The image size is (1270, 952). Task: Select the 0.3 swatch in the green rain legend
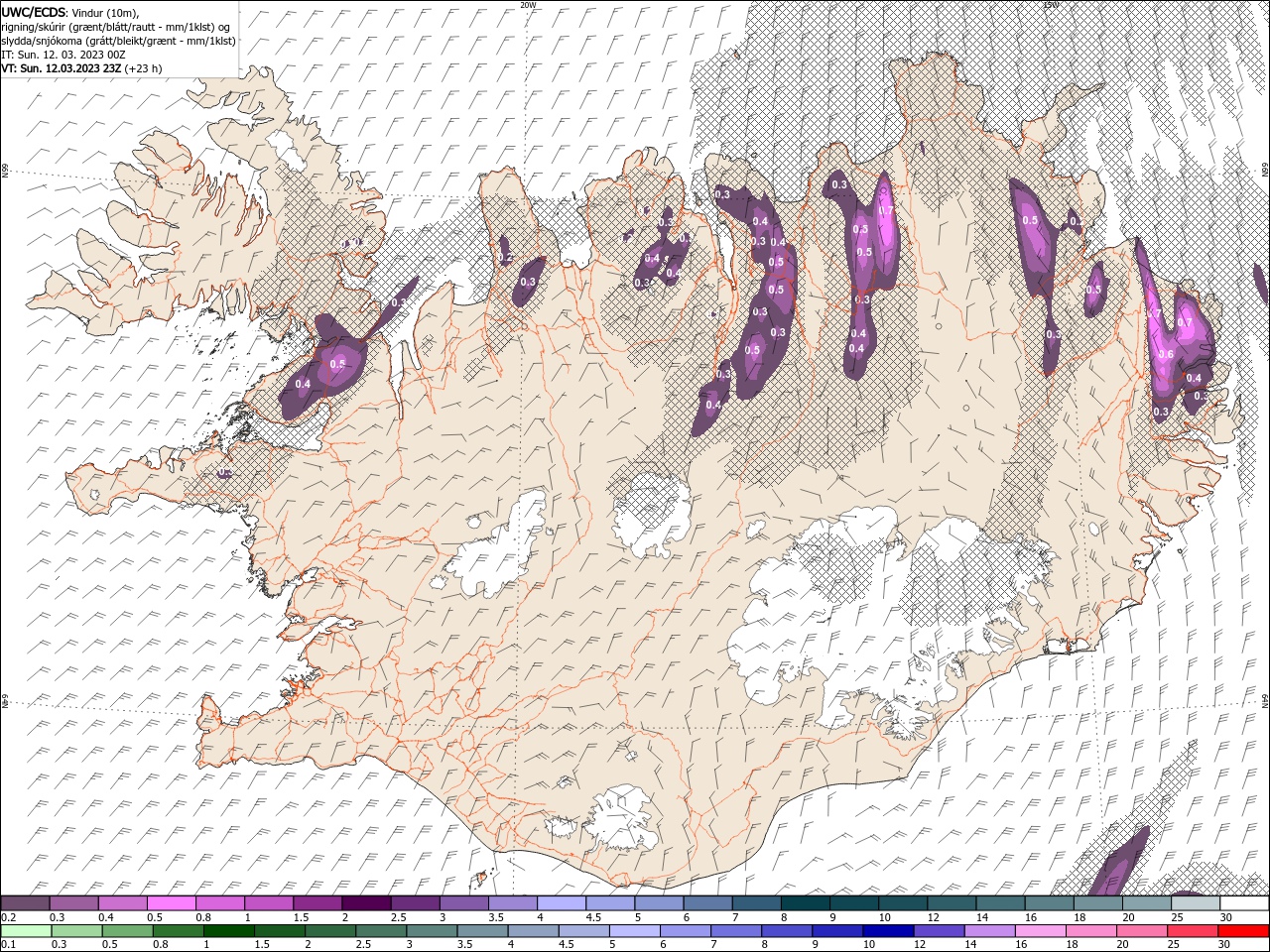pyautogui.click(x=76, y=931)
